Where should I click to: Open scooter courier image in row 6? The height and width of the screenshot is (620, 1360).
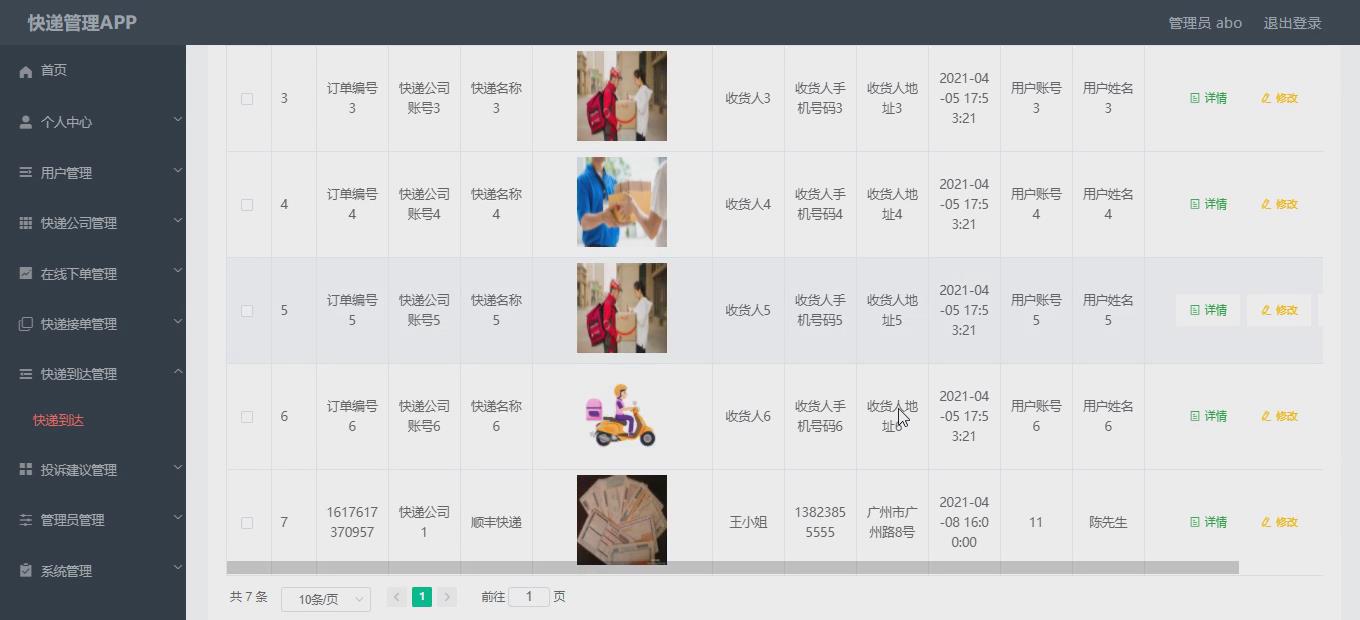coord(622,416)
